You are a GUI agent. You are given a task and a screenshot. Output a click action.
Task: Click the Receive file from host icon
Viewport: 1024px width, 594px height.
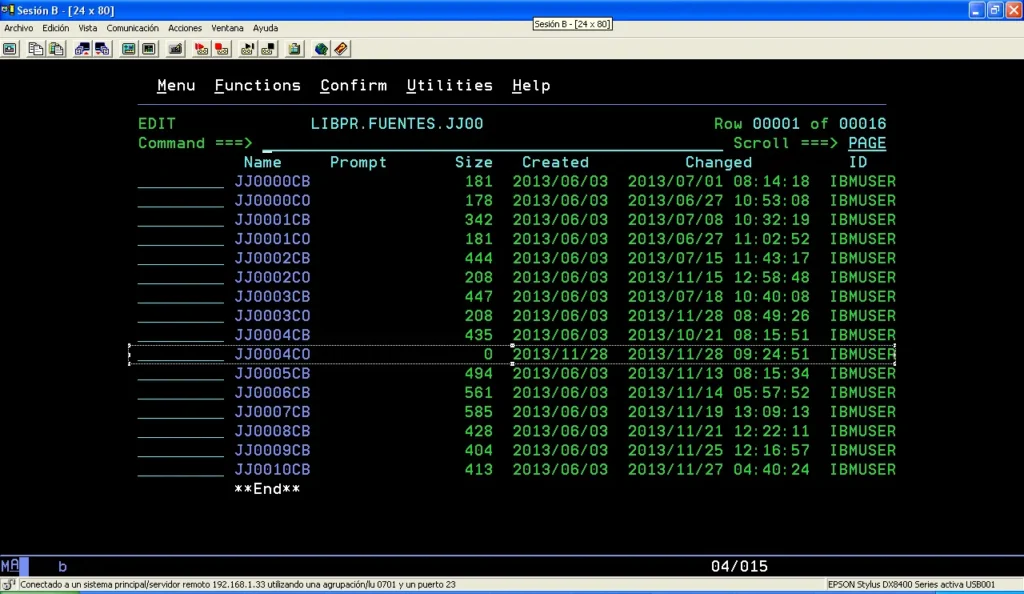pyautogui.click(x=103, y=49)
